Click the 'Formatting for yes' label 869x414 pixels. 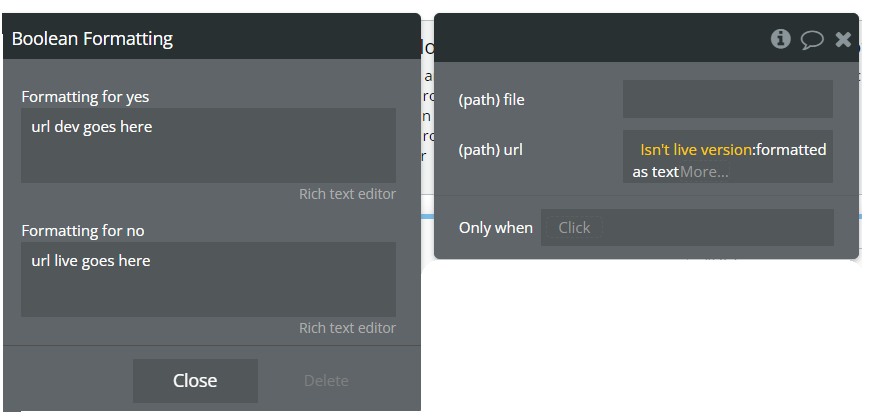(85, 97)
